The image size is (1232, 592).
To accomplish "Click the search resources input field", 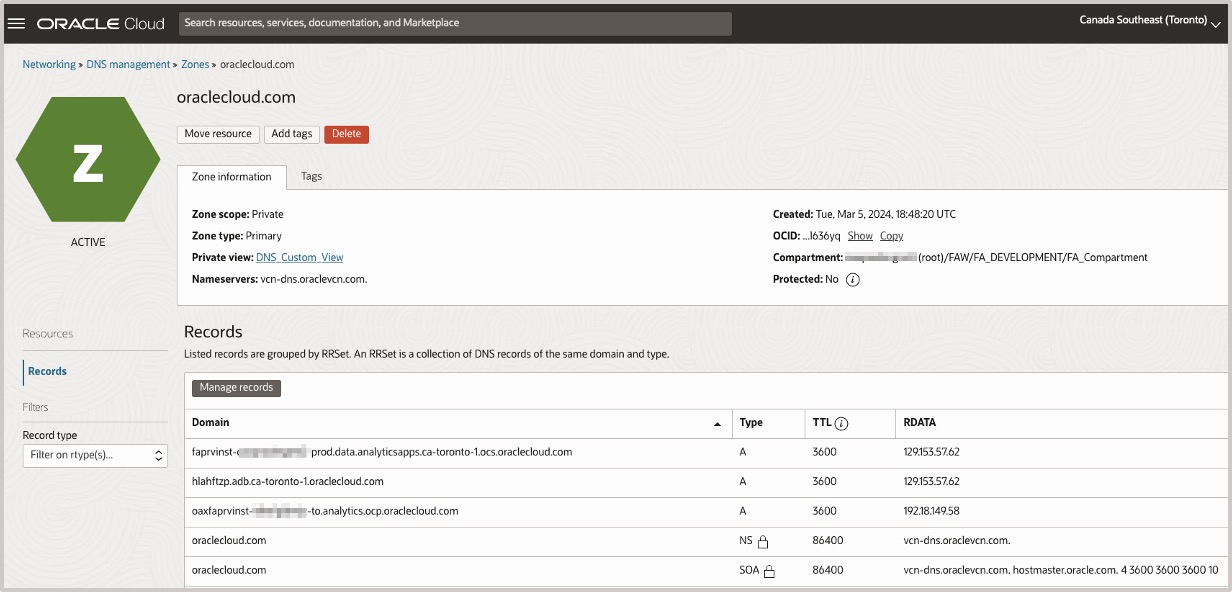I will click(x=455, y=23).
